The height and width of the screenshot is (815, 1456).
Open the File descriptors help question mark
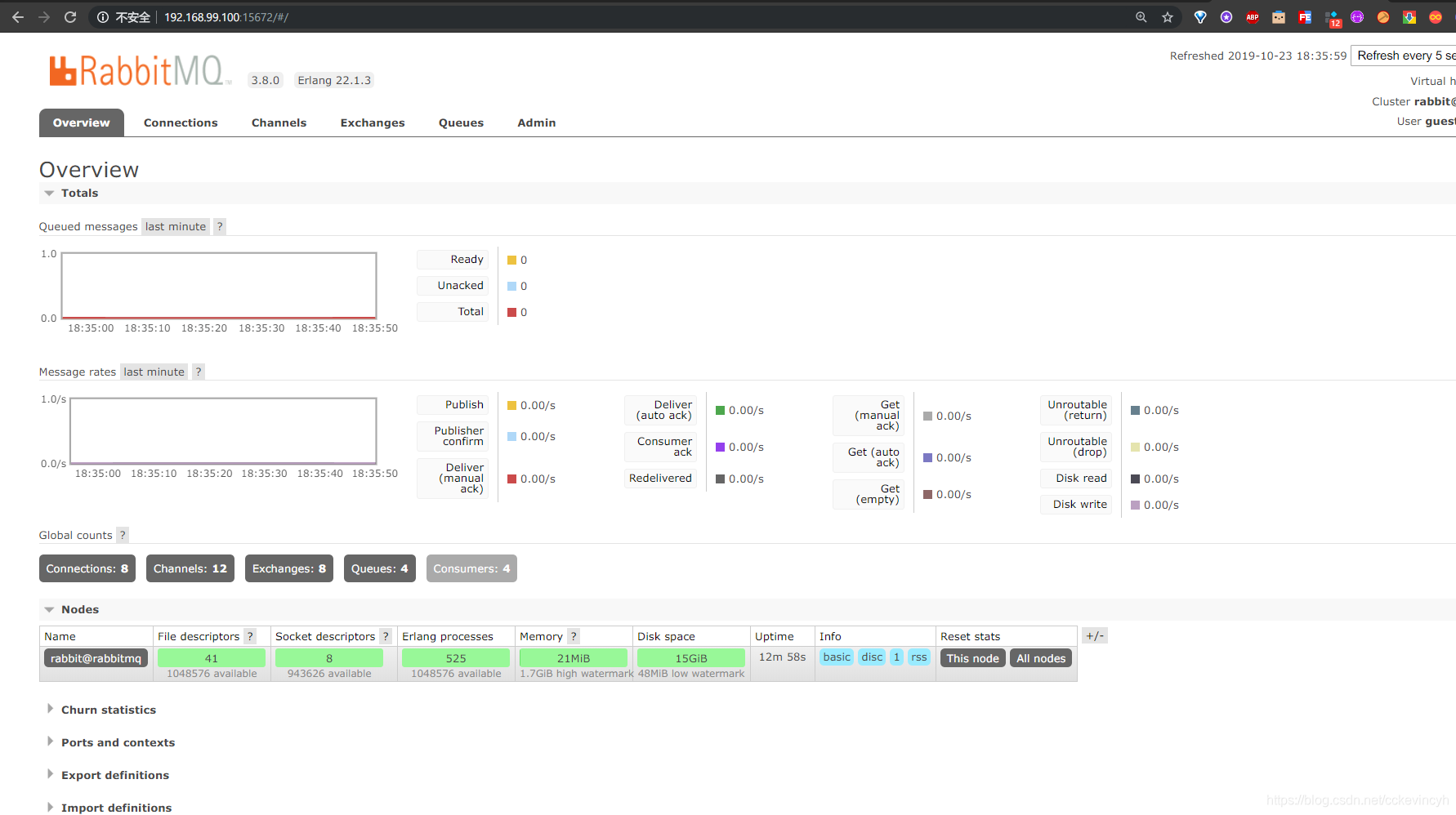tap(250, 636)
